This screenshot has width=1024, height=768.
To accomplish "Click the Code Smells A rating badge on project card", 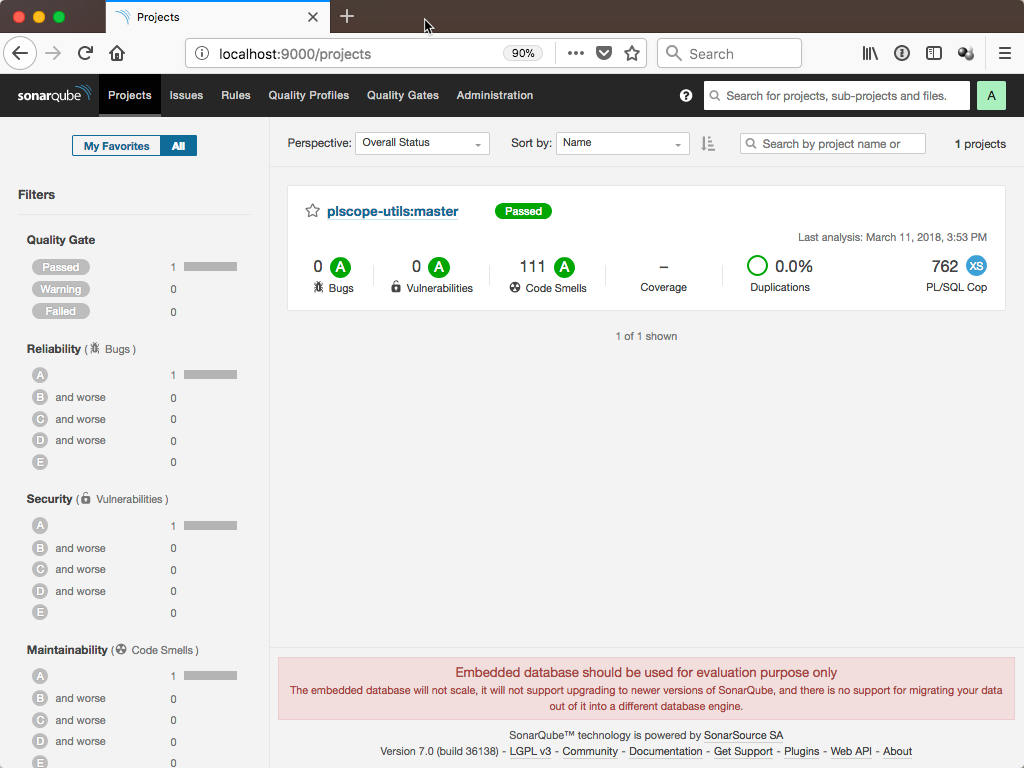I will tap(564, 267).
